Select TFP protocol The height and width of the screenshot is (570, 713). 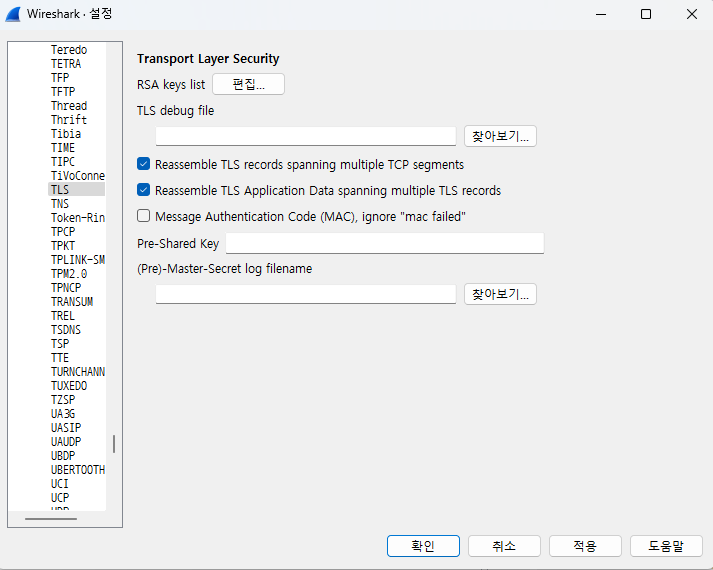[60, 78]
